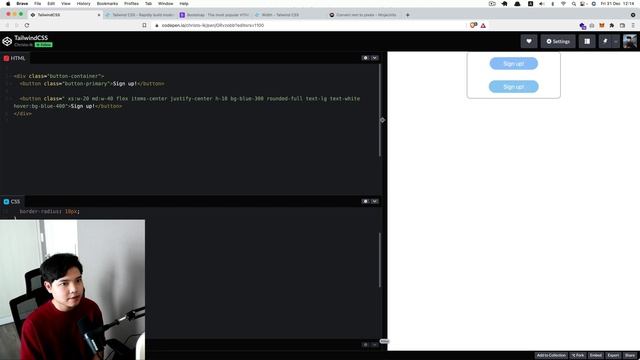Open the Window menu
The width and height of the screenshot is (640, 360).
[165, 4]
